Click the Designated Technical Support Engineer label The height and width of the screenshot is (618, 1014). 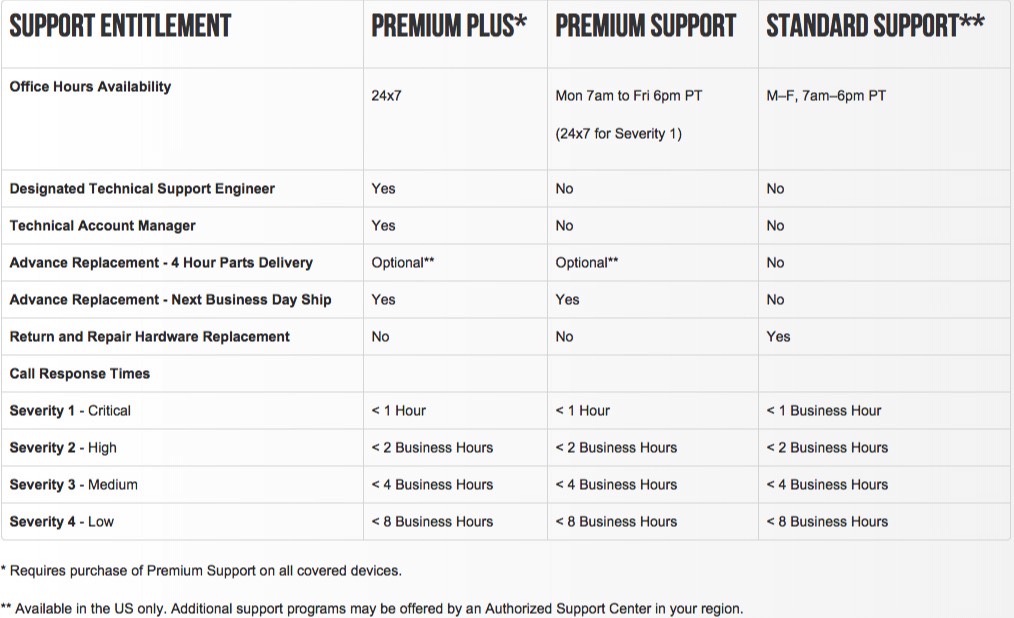coord(142,189)
